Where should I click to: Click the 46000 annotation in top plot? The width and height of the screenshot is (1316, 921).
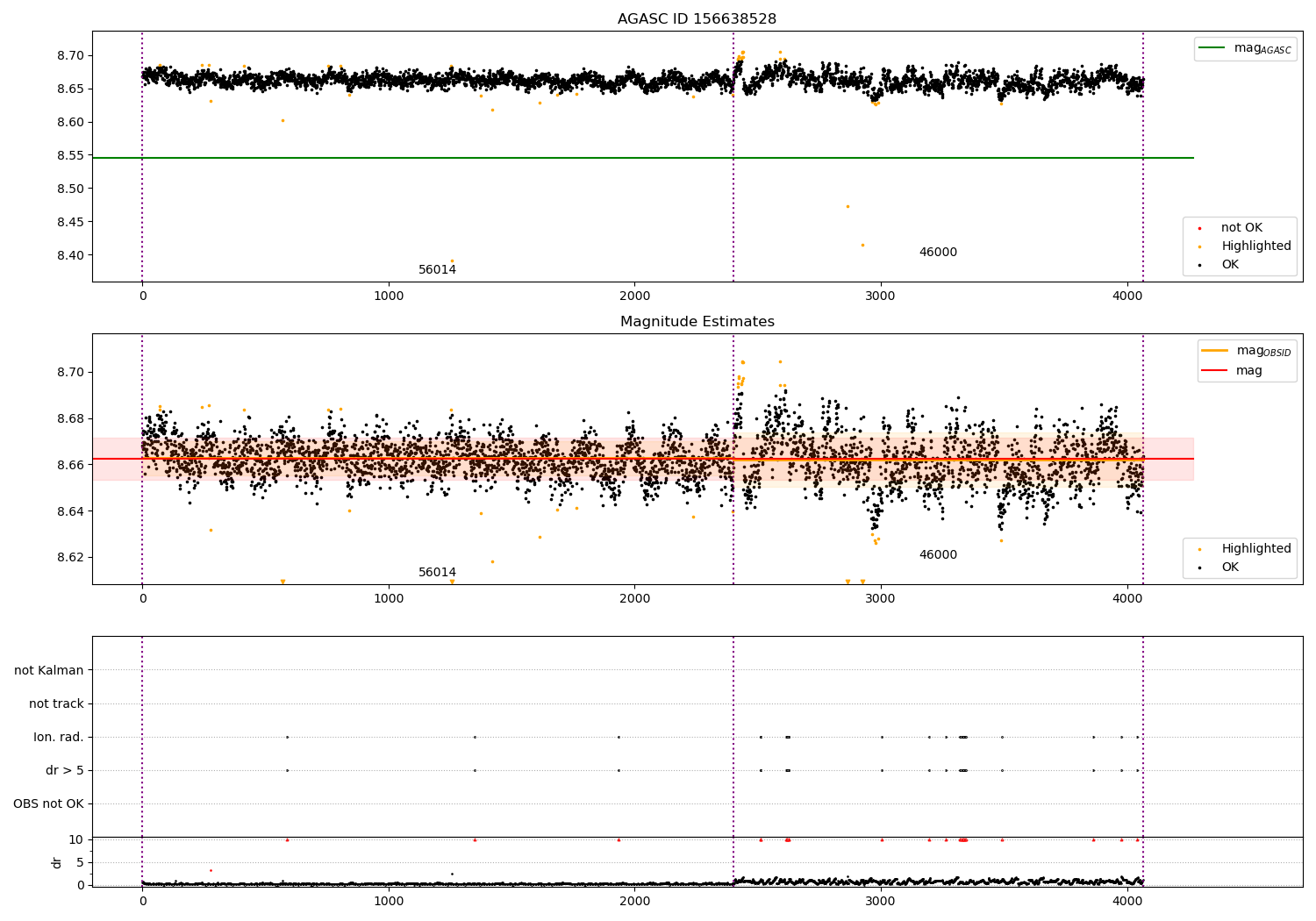(938, 253)
